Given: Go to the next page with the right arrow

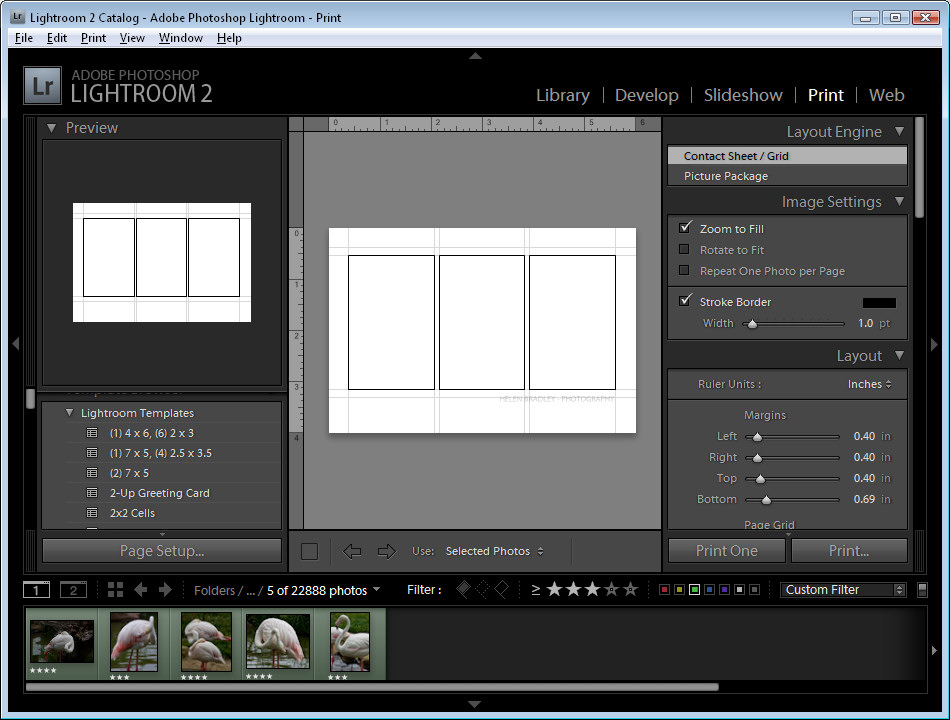Looking at the screenshot, I should tap(387, 551).
